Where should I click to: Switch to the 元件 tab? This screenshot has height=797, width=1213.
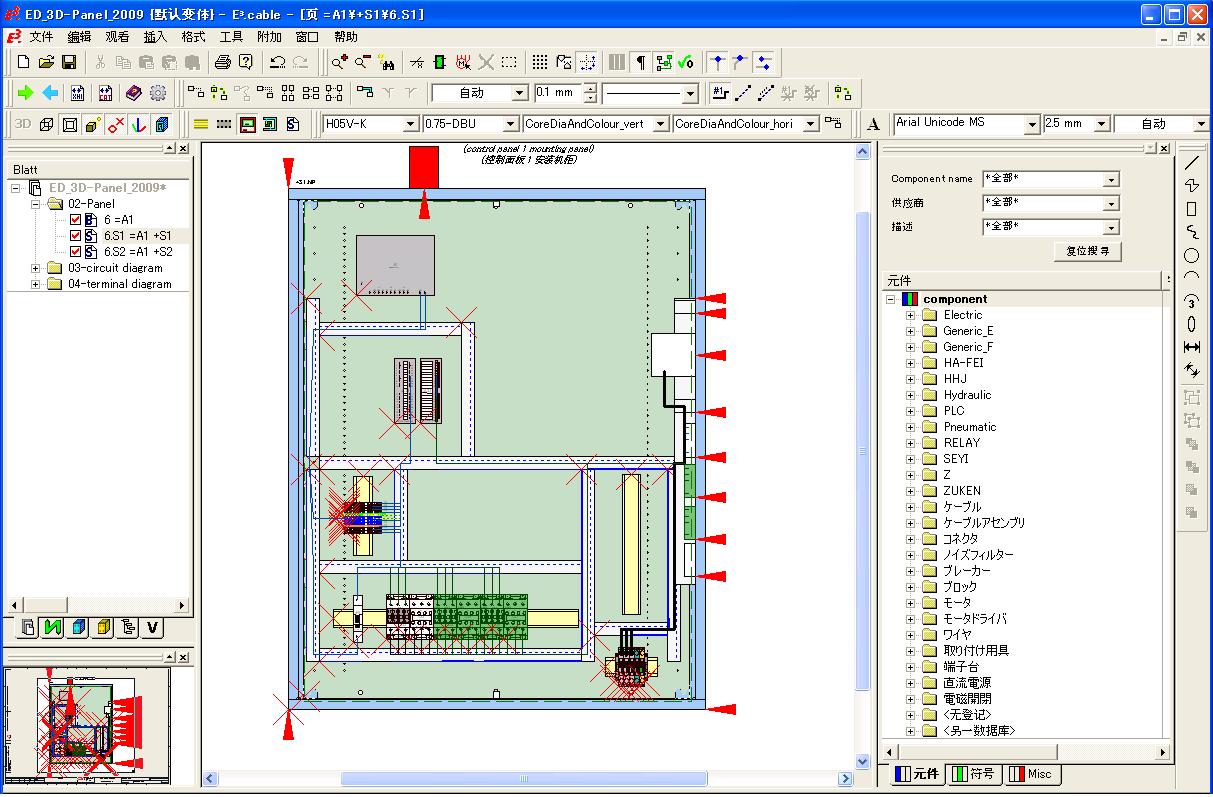916,774
